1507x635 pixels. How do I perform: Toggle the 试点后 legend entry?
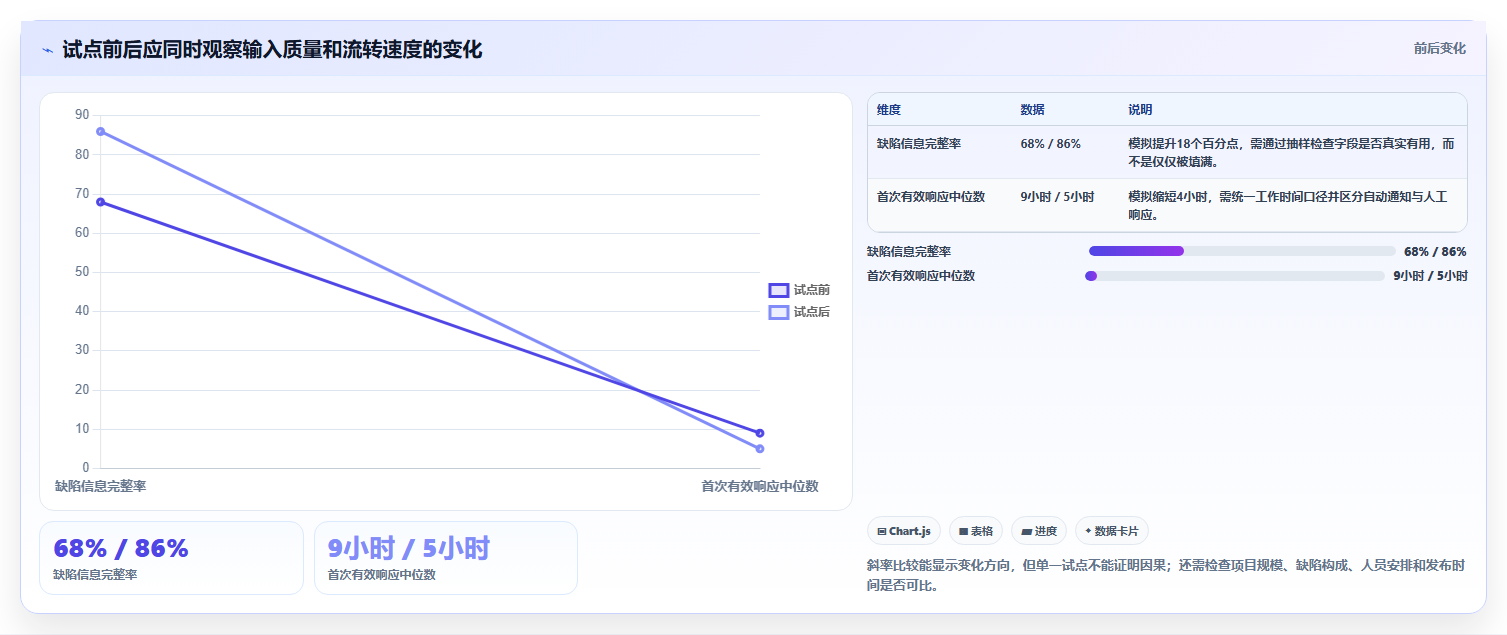click(x=799, y=312)
